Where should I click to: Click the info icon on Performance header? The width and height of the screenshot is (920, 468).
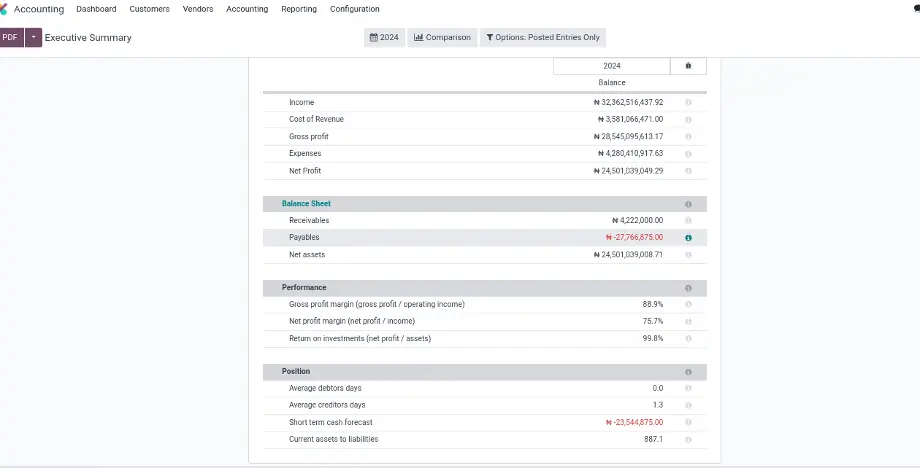pos(688,288)
